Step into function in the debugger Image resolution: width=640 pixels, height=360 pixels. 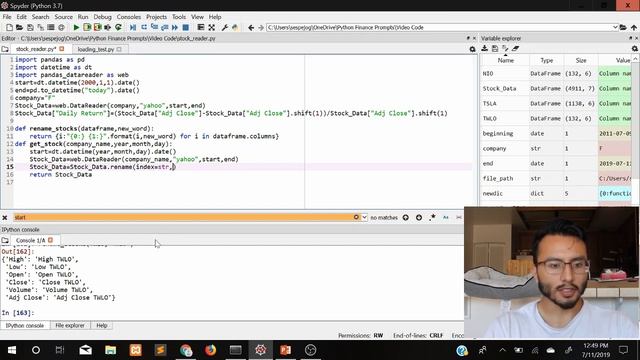click(x=154, y=27)
